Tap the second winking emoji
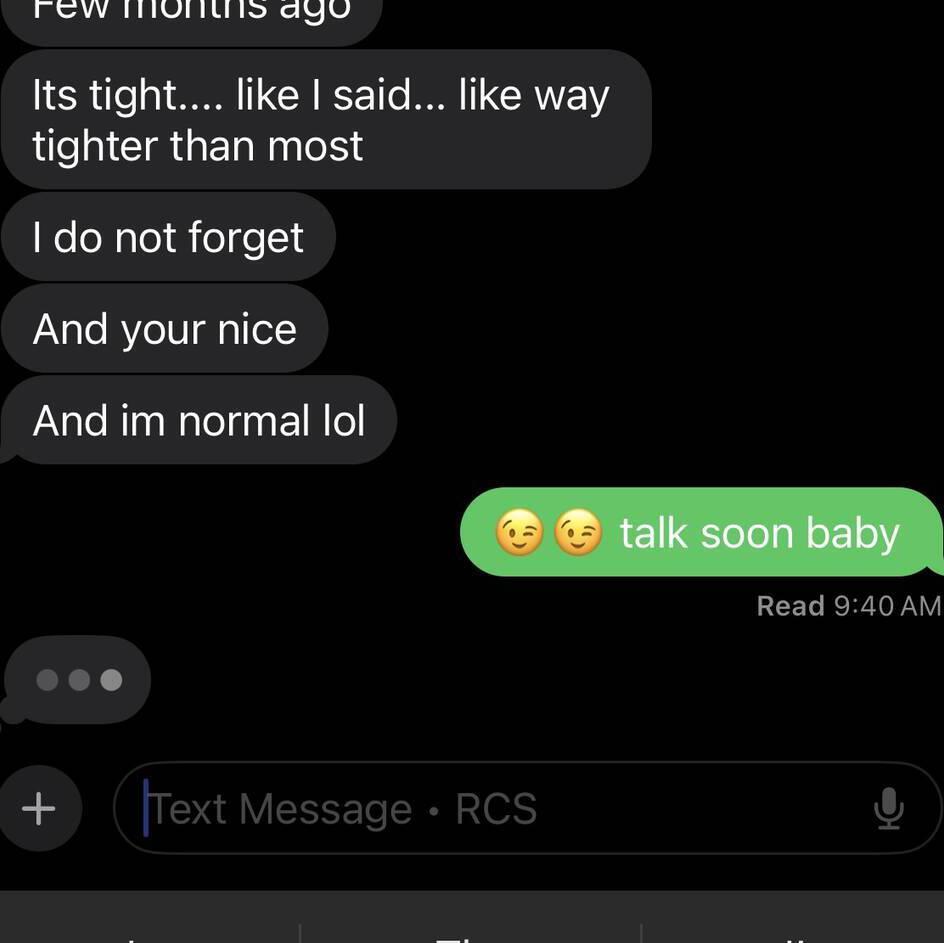Screen dimensions: 944x943 coord(578,532)
